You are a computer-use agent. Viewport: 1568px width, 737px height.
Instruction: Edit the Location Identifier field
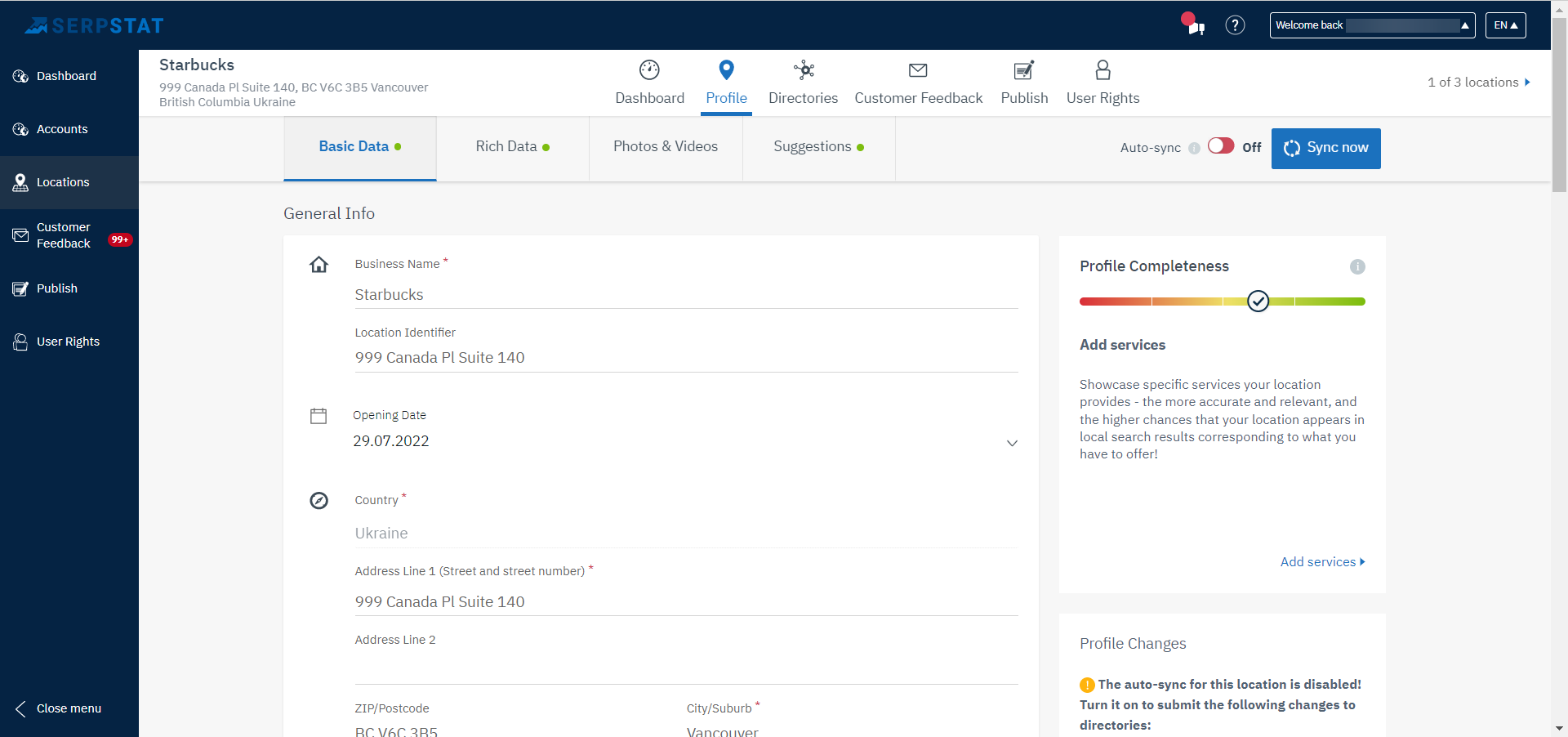(686, 358)
